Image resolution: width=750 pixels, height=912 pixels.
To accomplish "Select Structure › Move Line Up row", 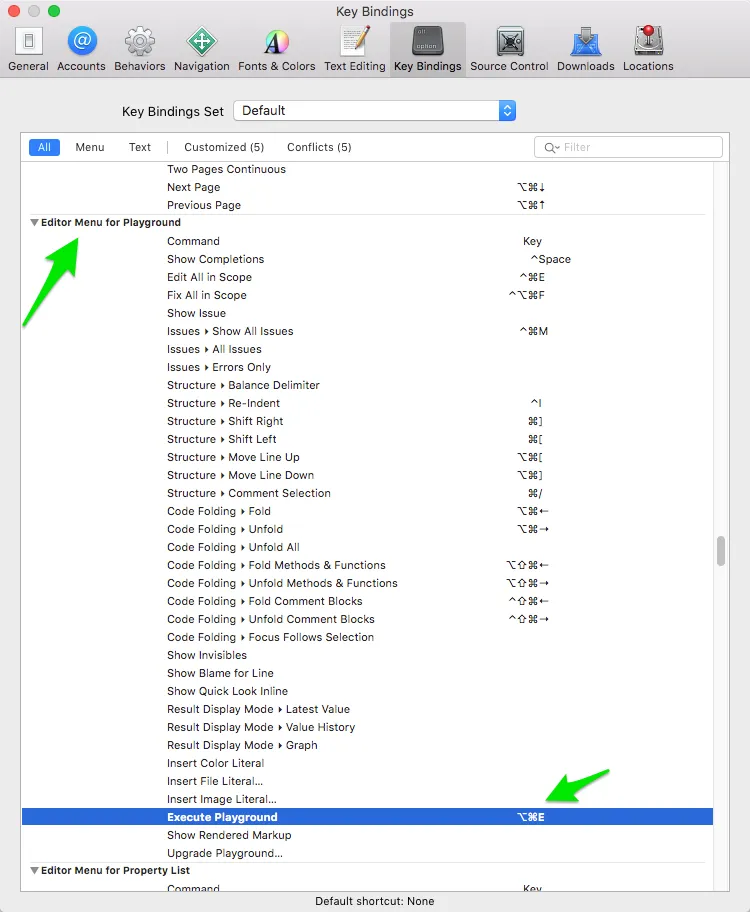I will click(367, 458).
